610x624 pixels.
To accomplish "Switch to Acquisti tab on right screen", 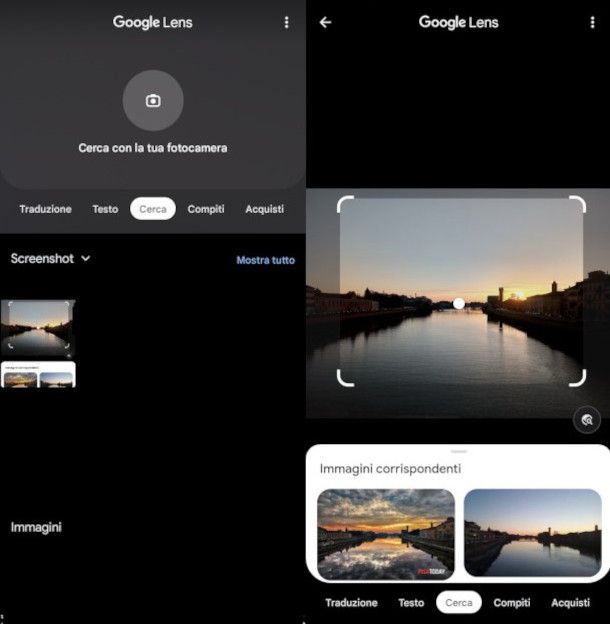I will 571,603.
